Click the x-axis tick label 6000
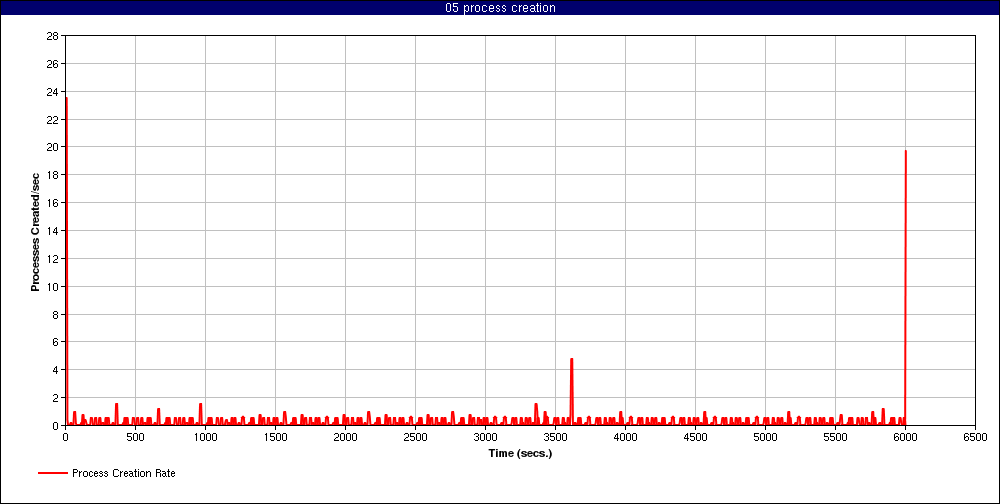 tap(905, 437)
